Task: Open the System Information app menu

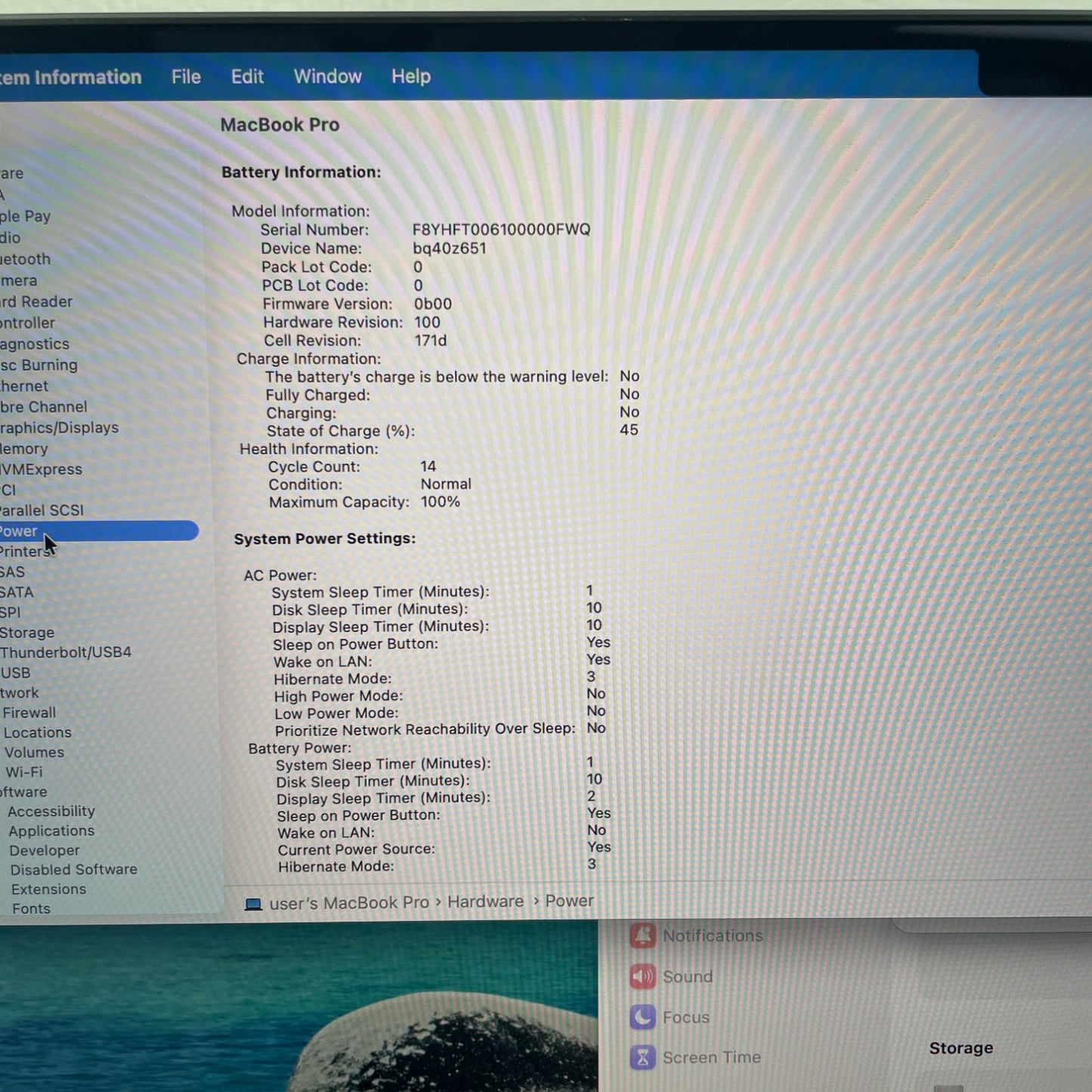Action: pyautogui.click(x=71, y=77)
